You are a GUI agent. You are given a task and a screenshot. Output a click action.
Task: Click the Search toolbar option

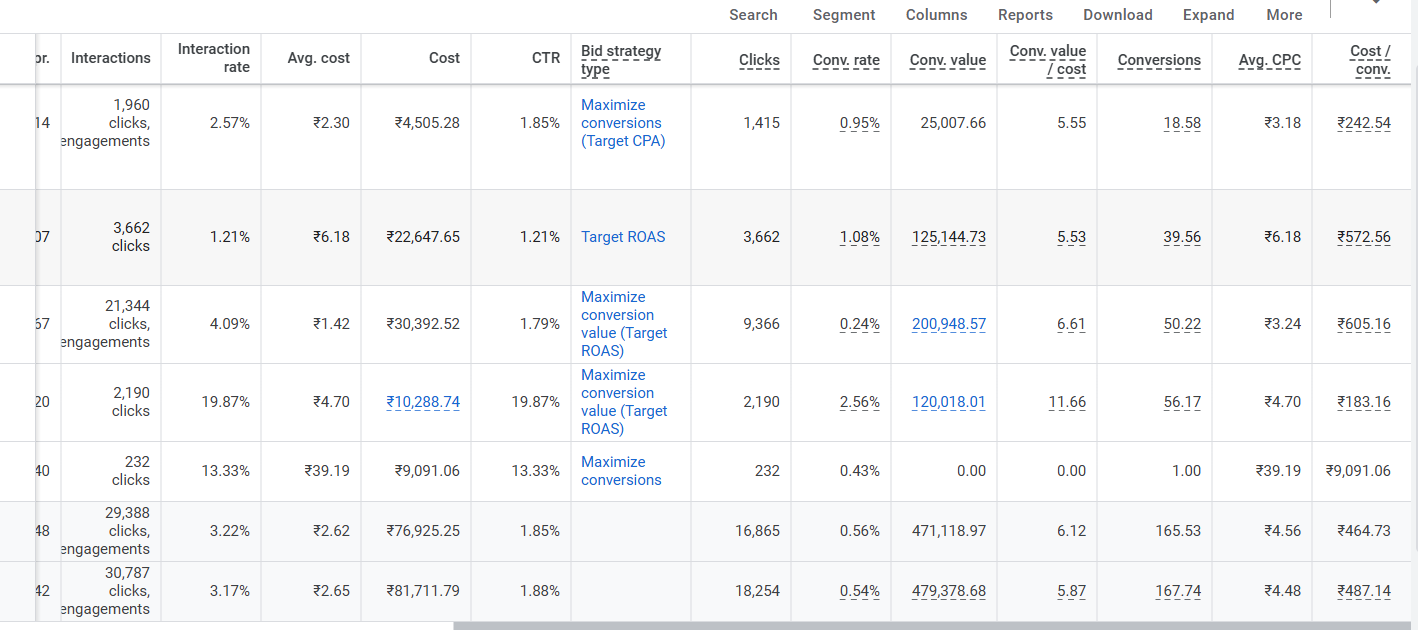(753, 15)
